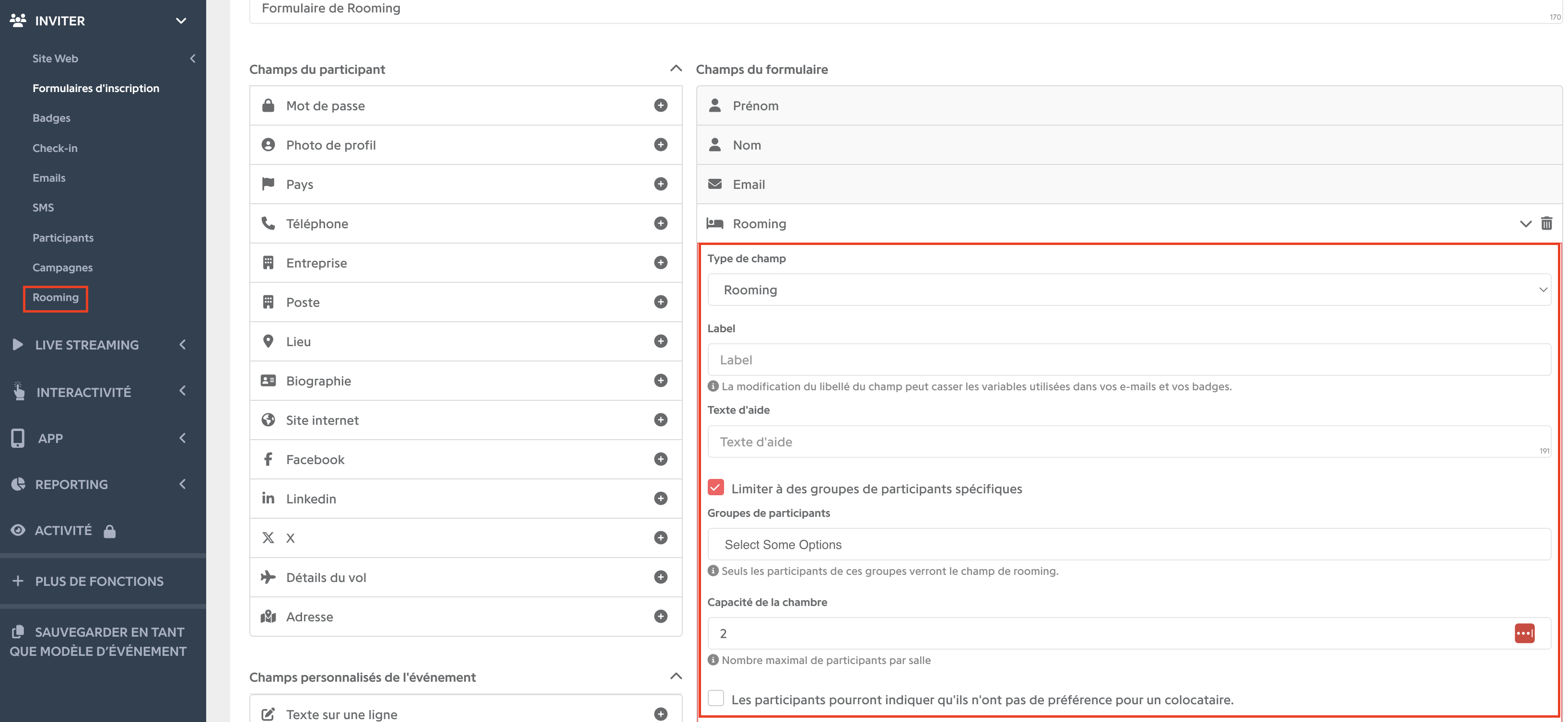Add the Adresse field plus icon
This screenshot has height=722, width=1568.
coord(660,616)
